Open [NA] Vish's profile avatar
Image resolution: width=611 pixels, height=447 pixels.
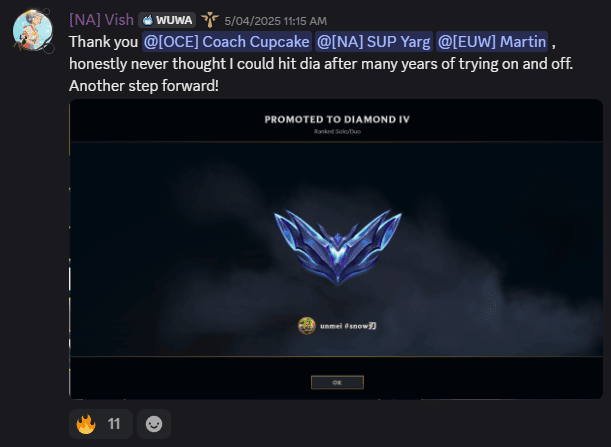click(x=33, y=31)
